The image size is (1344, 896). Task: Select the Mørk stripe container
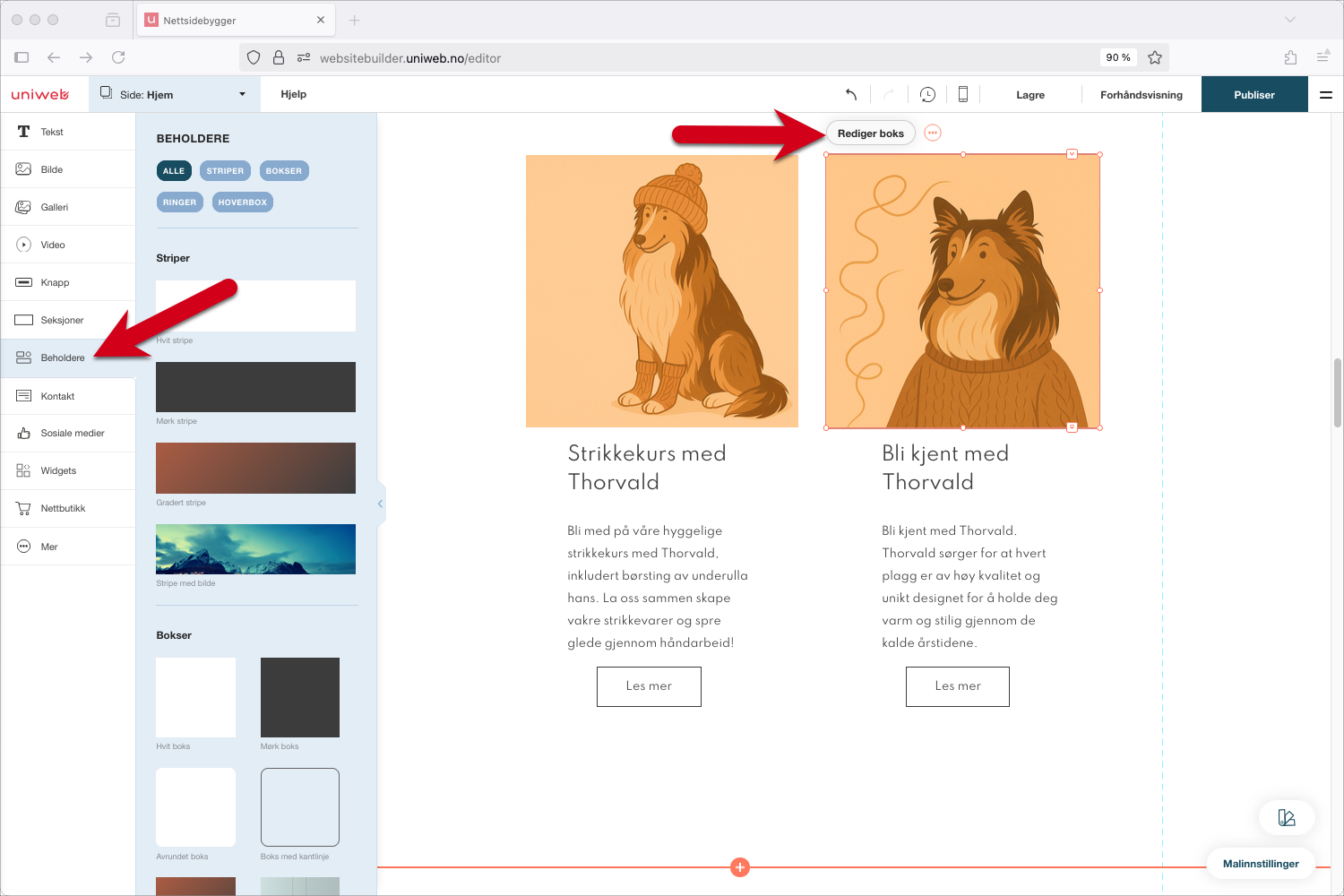(x=255, y=387)
